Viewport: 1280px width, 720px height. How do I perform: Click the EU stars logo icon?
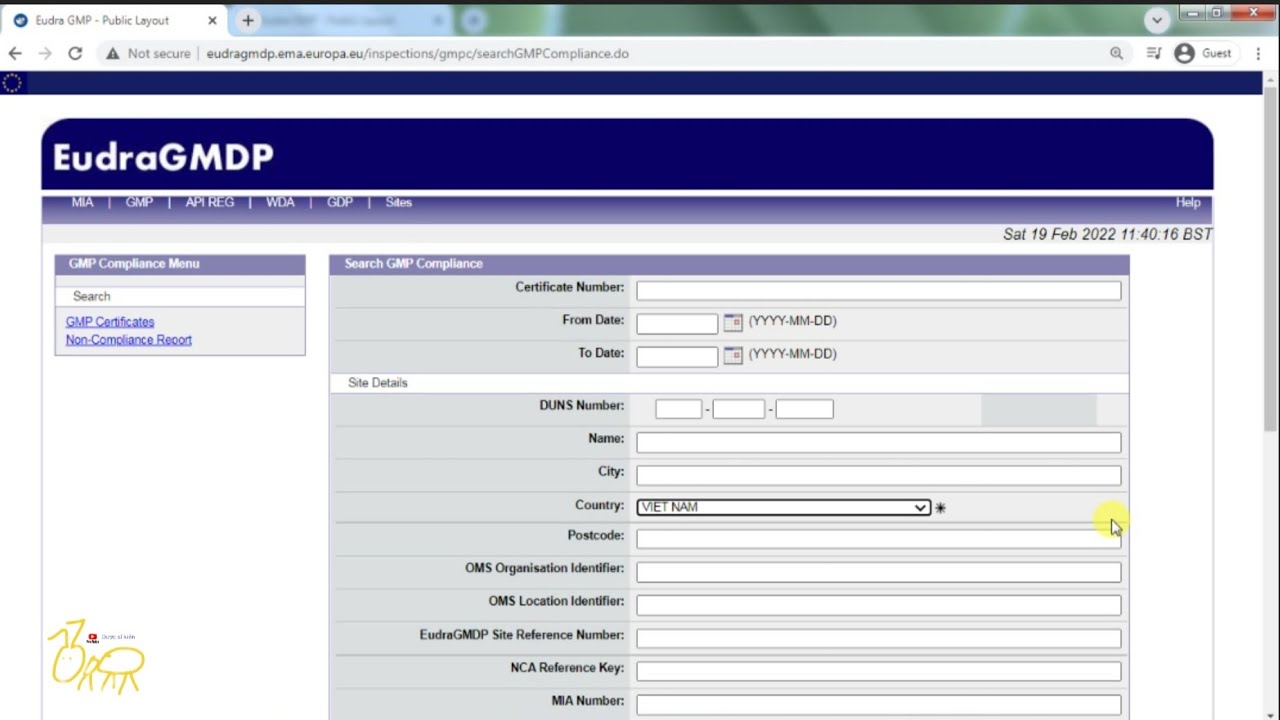[x=12, y=83]
